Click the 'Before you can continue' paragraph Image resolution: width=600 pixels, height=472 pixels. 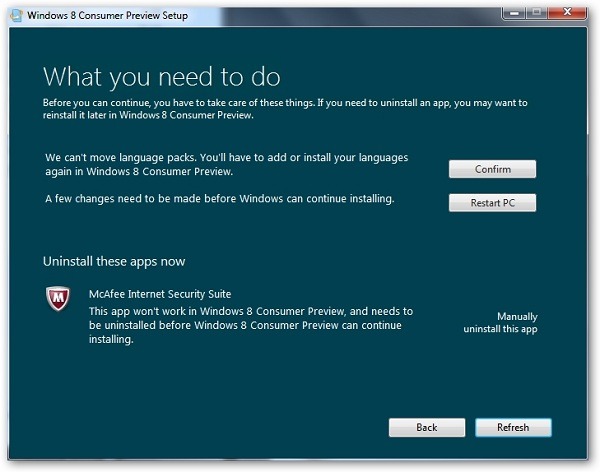click(x=285, y=109)
